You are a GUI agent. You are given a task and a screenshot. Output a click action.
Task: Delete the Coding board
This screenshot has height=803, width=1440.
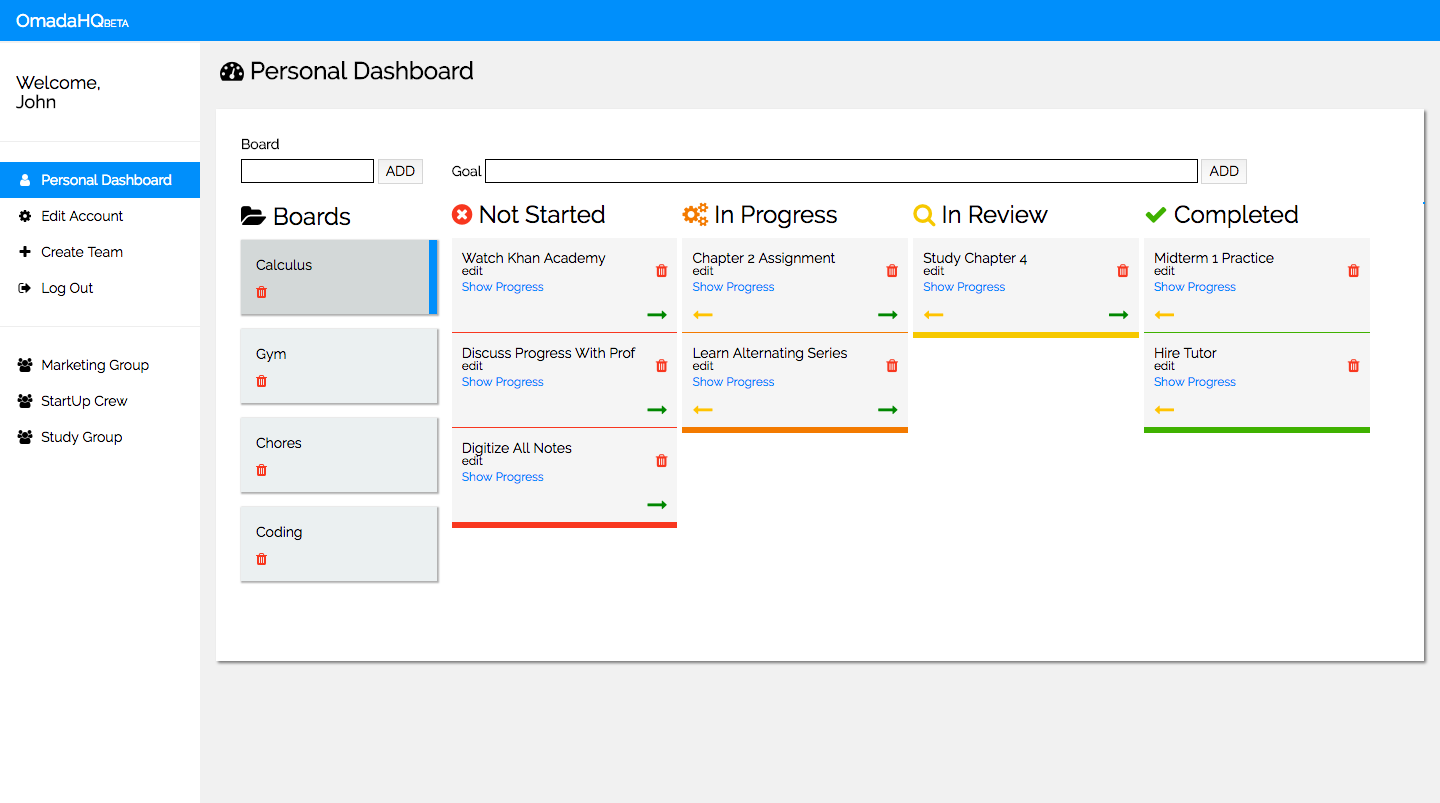(x=262, y=559)
